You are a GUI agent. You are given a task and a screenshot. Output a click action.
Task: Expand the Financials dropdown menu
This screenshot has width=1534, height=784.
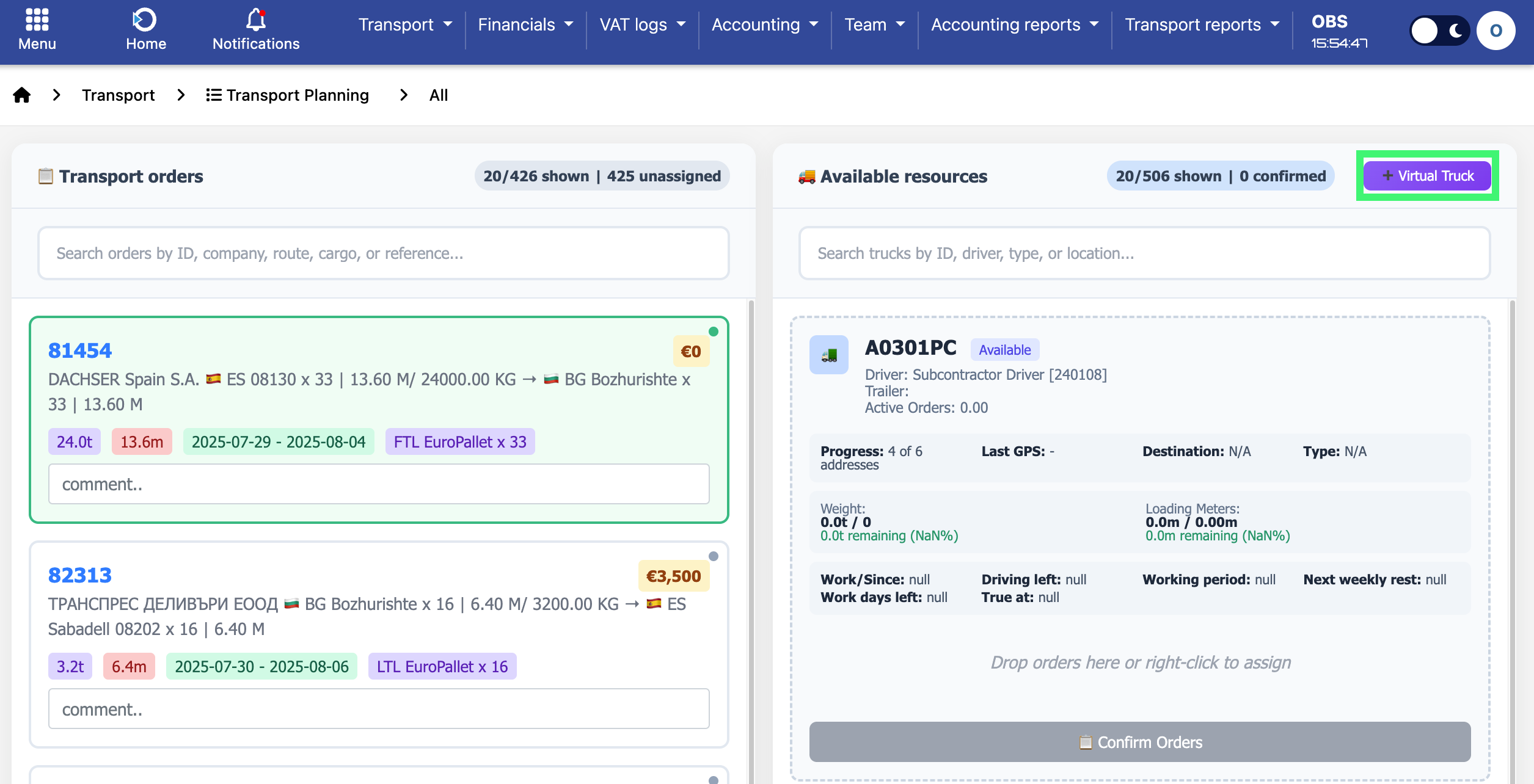(525, 24)
